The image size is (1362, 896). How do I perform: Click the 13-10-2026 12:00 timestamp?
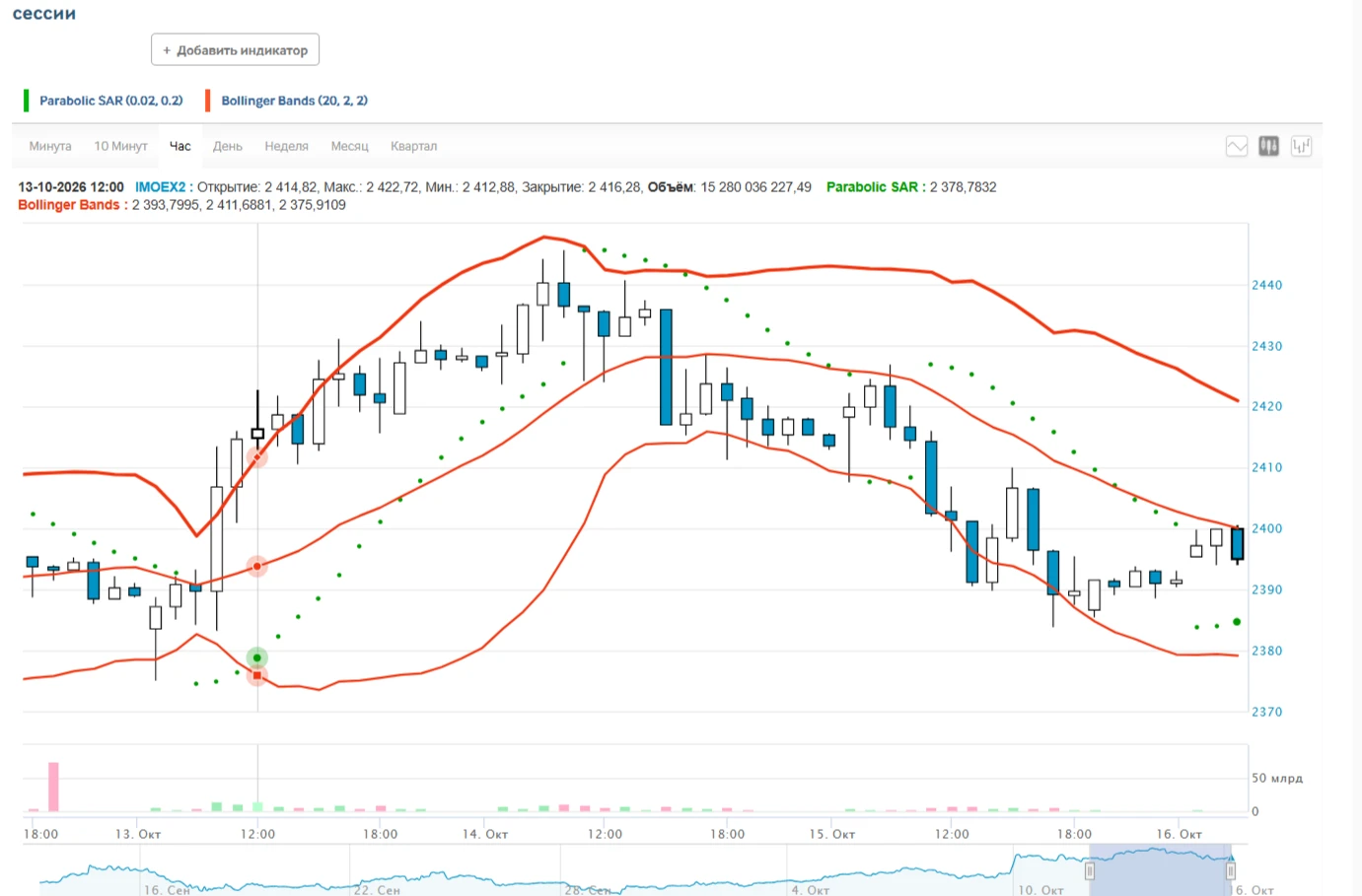pos(71,187)
